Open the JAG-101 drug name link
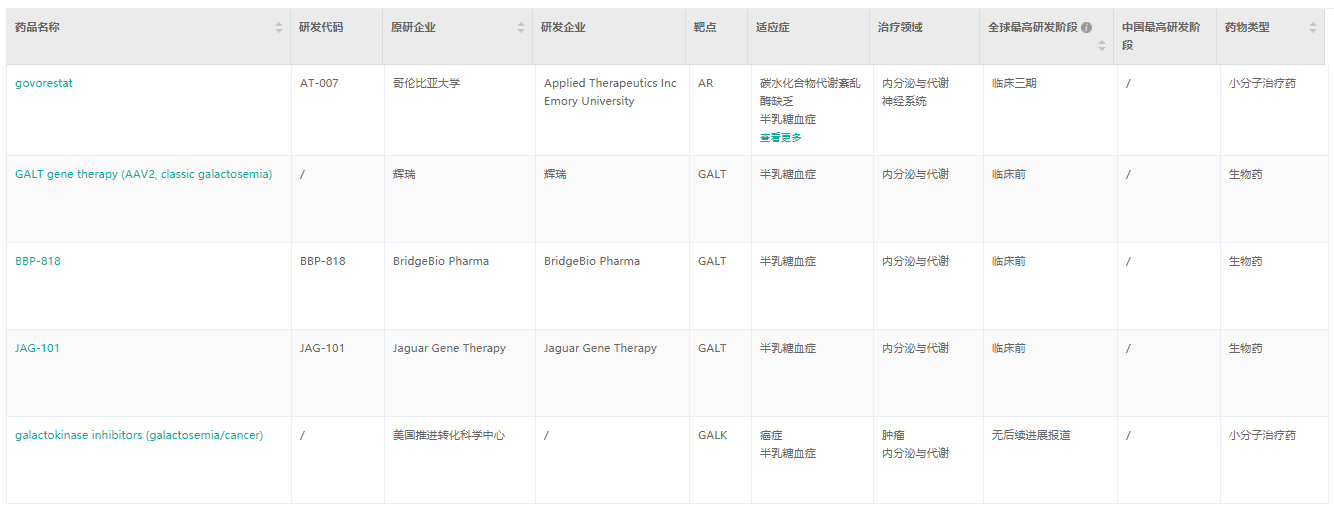The image size is (1334, 509). (37, 348)
